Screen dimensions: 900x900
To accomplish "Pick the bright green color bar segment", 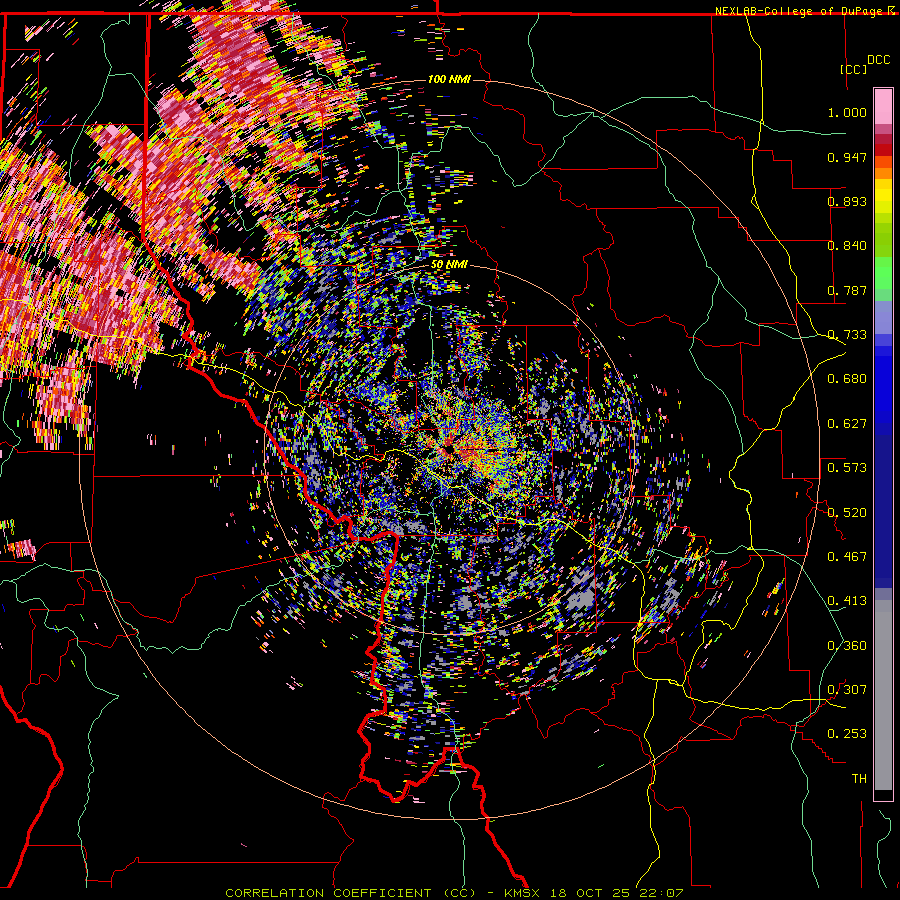I will (x=883, y=273).
